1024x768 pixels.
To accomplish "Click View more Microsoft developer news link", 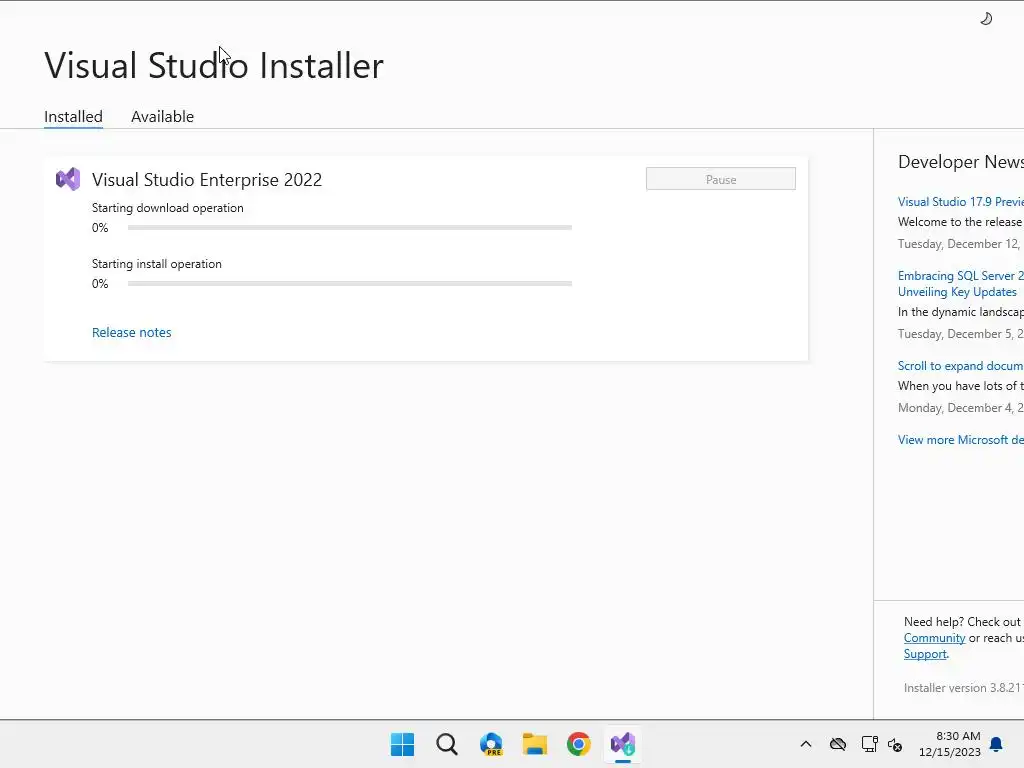I will 961,440.
